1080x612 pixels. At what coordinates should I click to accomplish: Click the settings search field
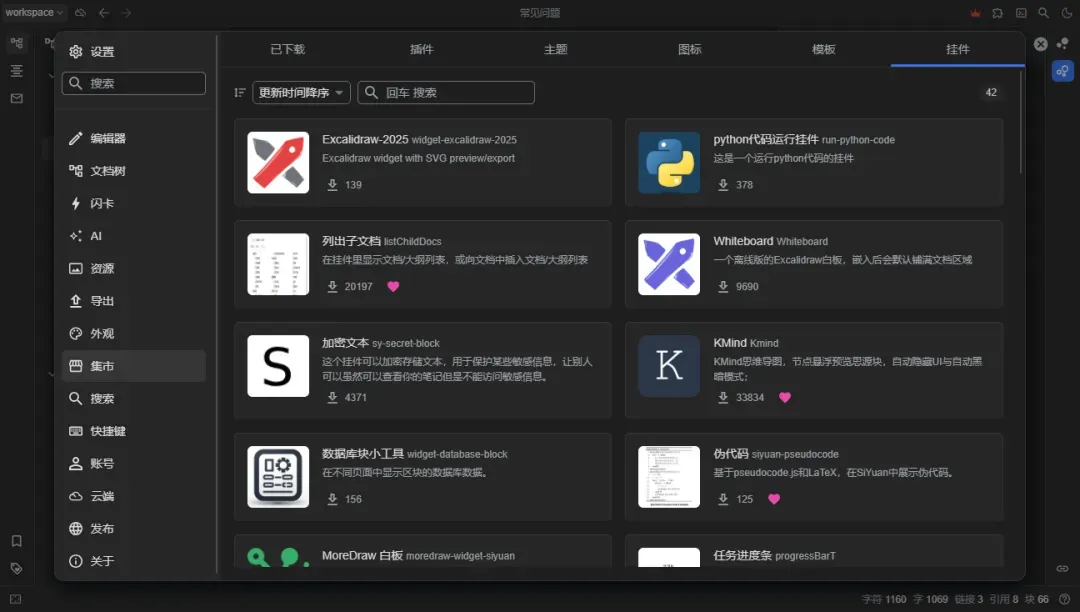(134, 83)
